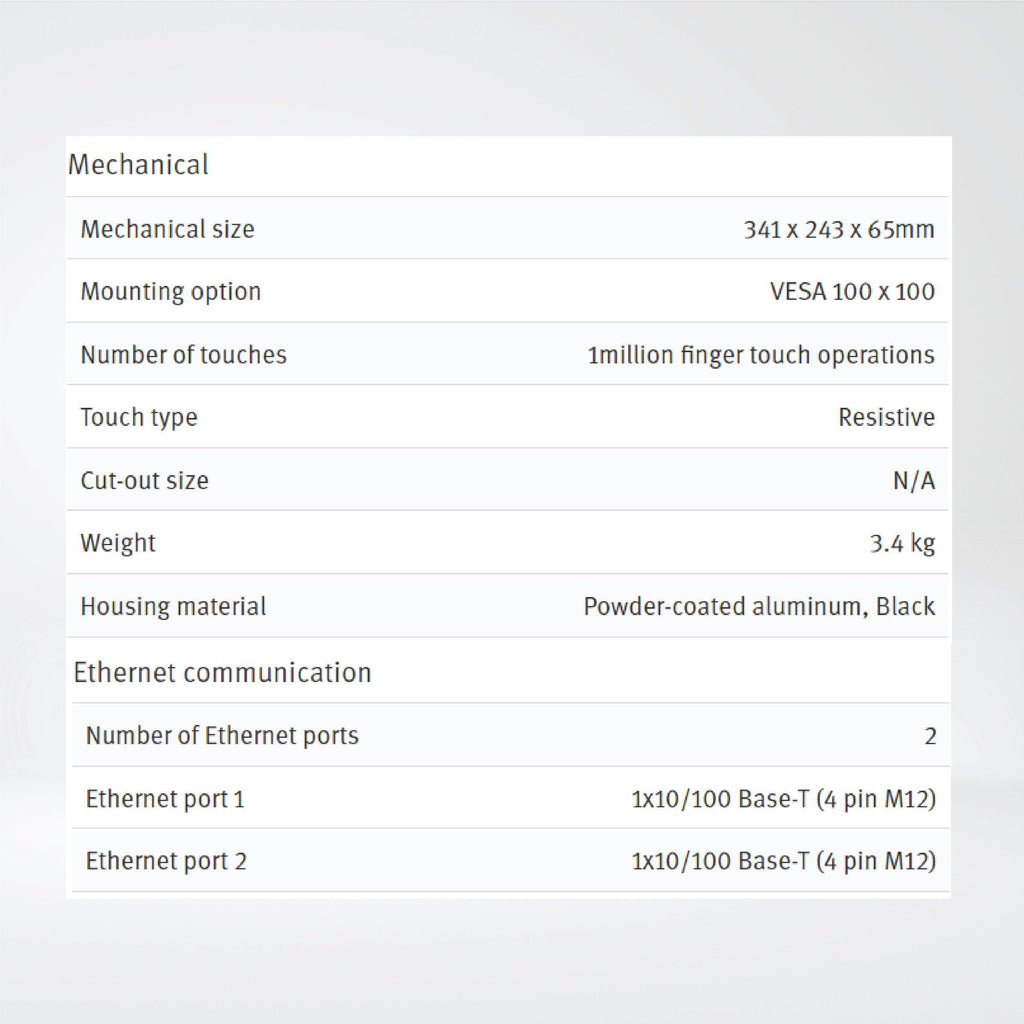This screenshot has height=1024, width=1024.
Task: Click the Ethernet communication section heading
Action: (x=222, y=673)
